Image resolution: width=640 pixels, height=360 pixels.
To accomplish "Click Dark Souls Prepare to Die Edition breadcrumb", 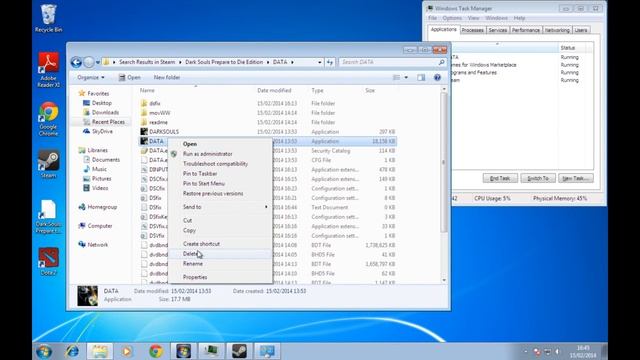I will pyautogui.click(x=224, y=62).
